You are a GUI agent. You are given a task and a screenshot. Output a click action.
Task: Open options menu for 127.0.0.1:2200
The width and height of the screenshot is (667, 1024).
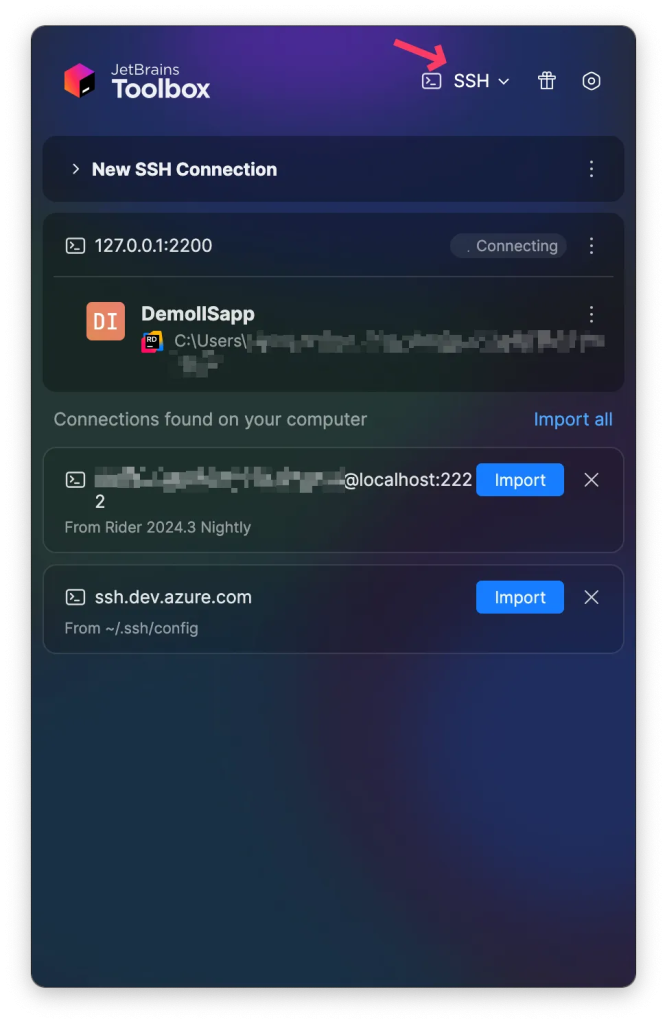[591, 246]
